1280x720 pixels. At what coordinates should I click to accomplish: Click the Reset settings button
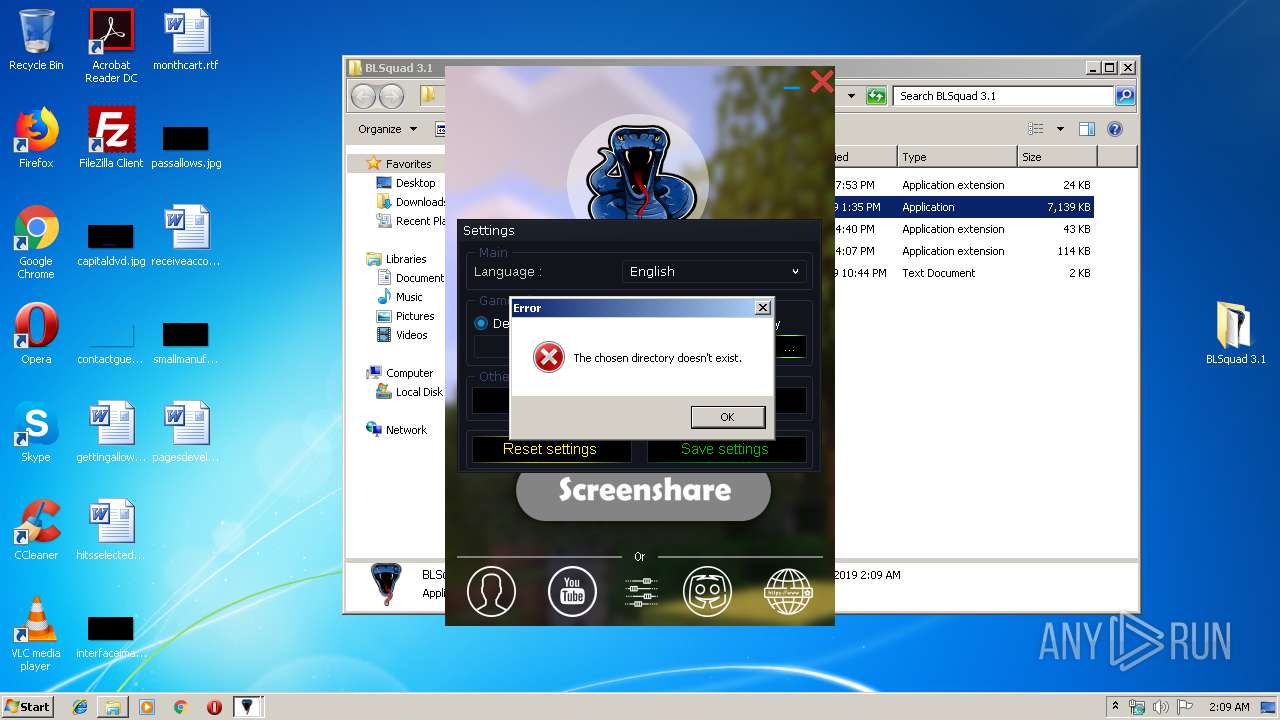[x=550, y=449]
